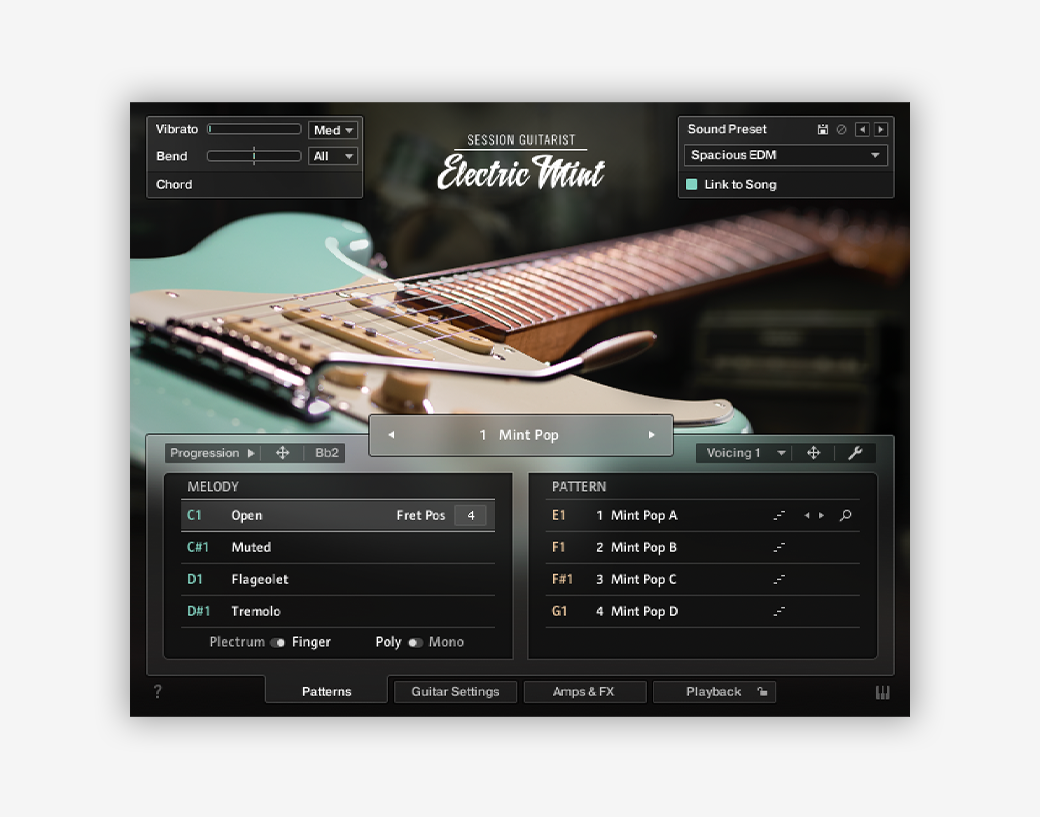This screenshot has height=817, width=1040.
Task: Adjust the Bend slider
Action: tap(254, 157)
